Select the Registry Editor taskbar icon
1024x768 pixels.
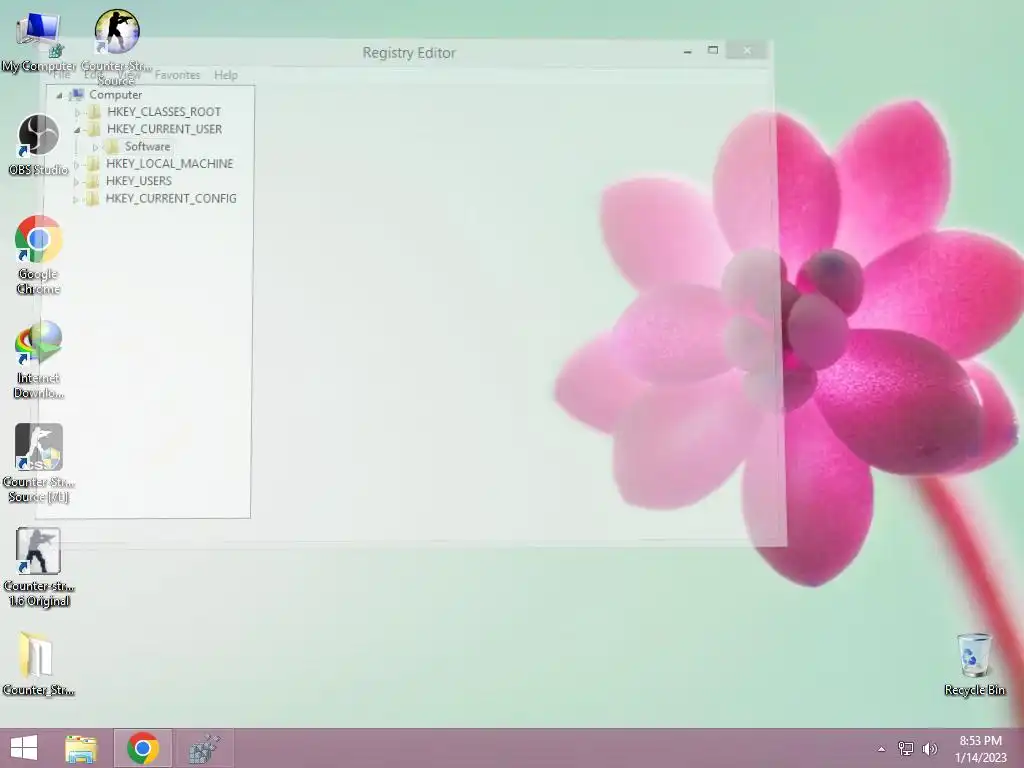[x=204, y=748]
